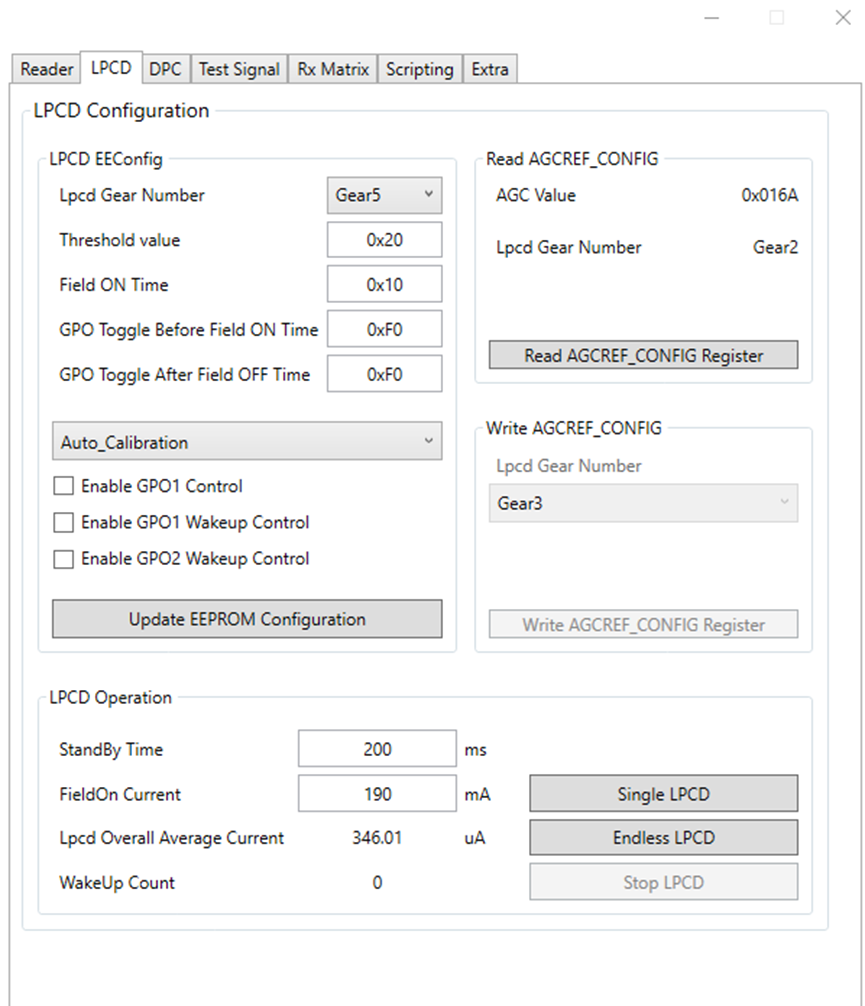Open the Auto_Calibration mode dropdown
Screen dimensions: 865x1006
(x=246, y=441)
